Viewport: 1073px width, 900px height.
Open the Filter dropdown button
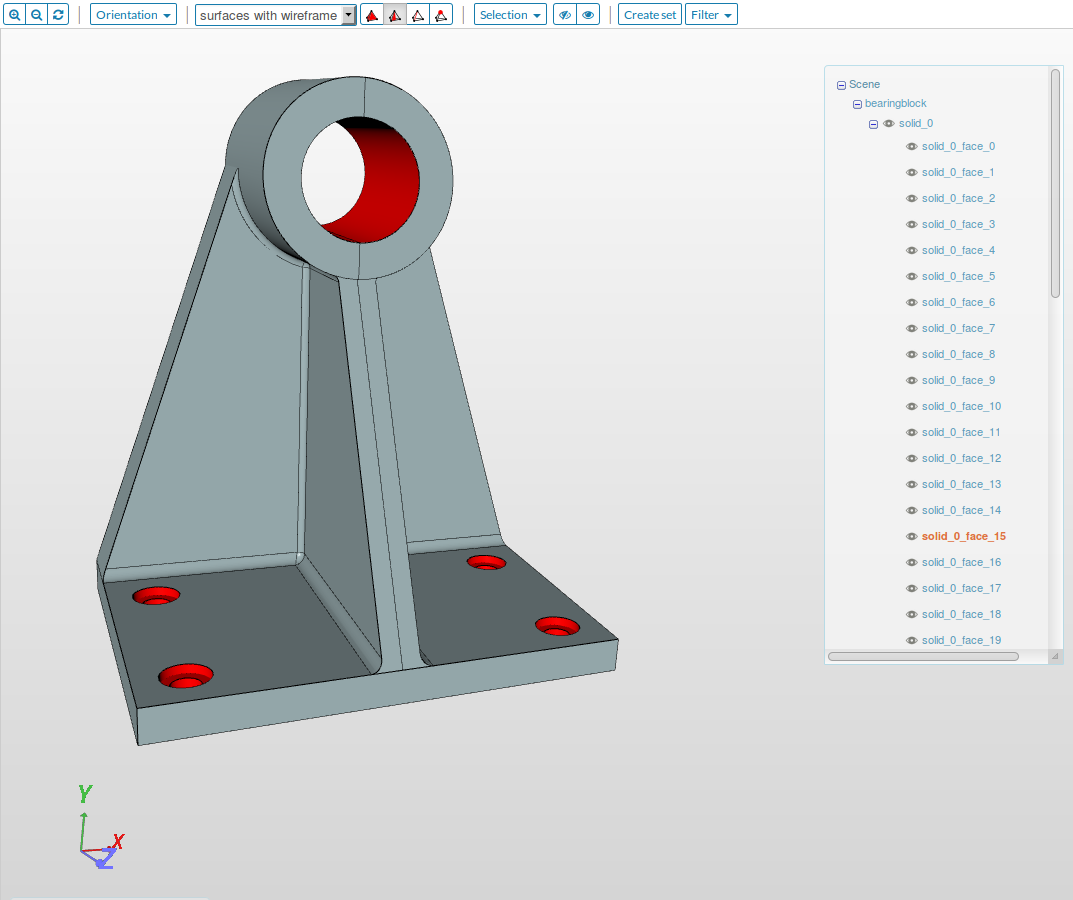711,15
